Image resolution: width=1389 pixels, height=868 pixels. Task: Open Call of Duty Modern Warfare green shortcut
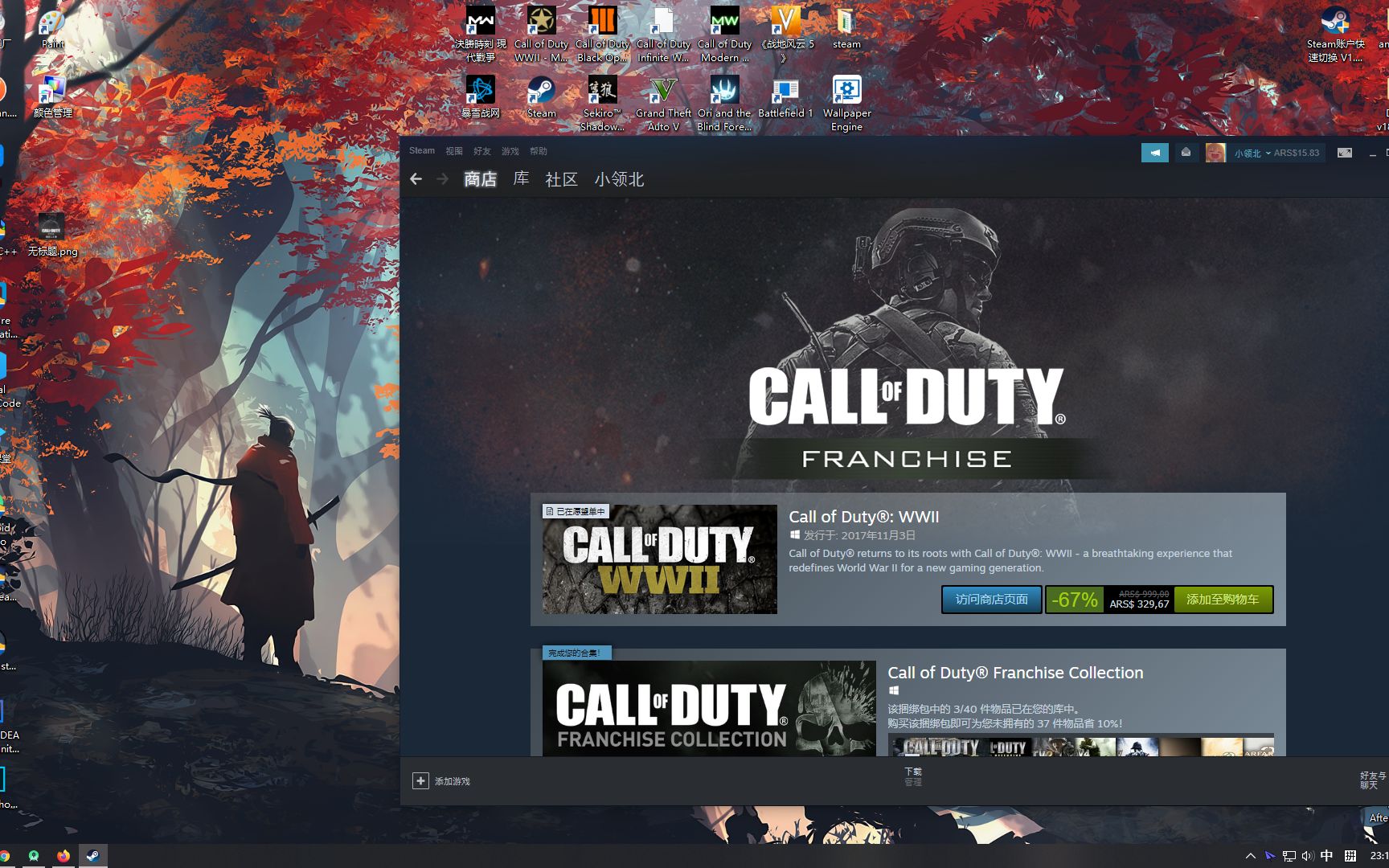(x=724, y=35)
